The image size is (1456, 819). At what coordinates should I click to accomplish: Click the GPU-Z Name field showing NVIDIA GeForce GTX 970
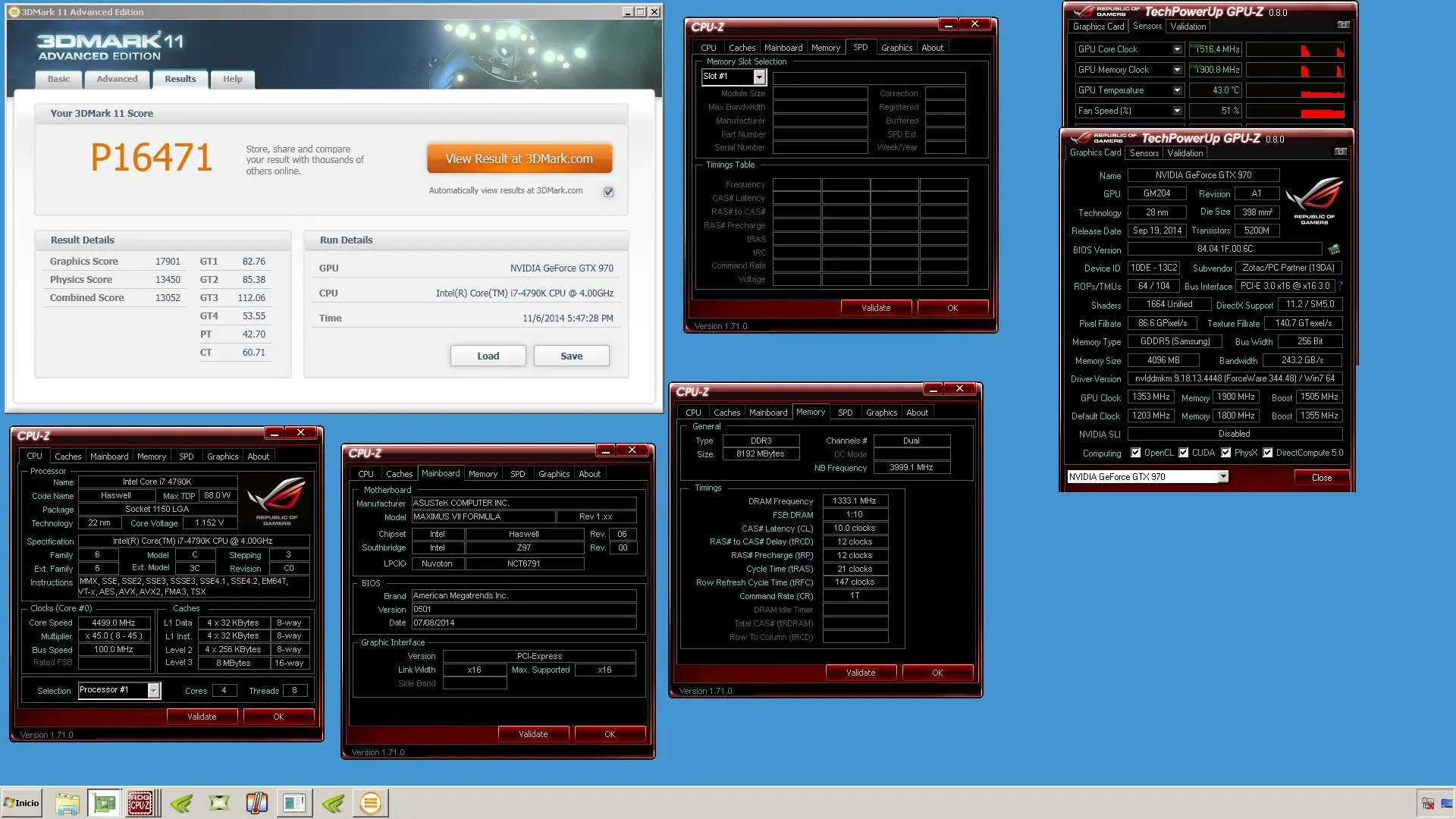click(x=1203, y=175)
